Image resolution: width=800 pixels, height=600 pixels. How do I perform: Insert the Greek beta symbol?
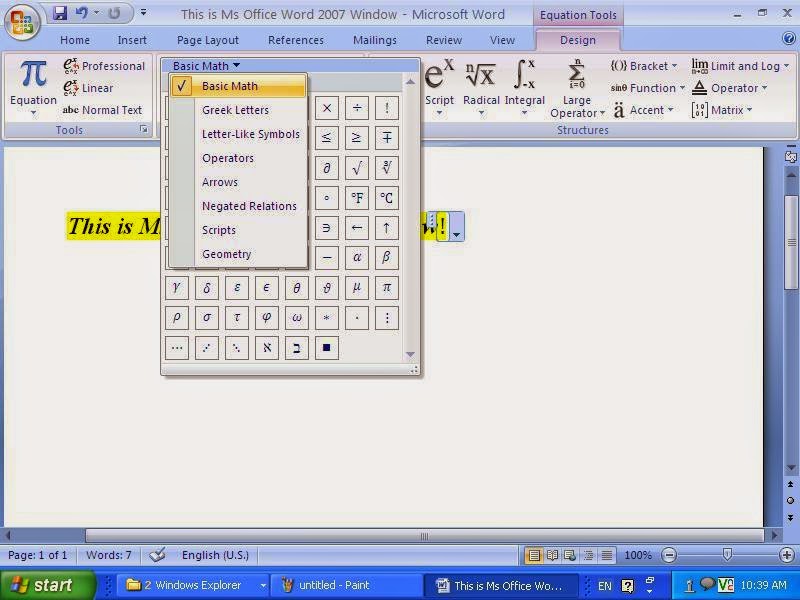tap(387, 258)
